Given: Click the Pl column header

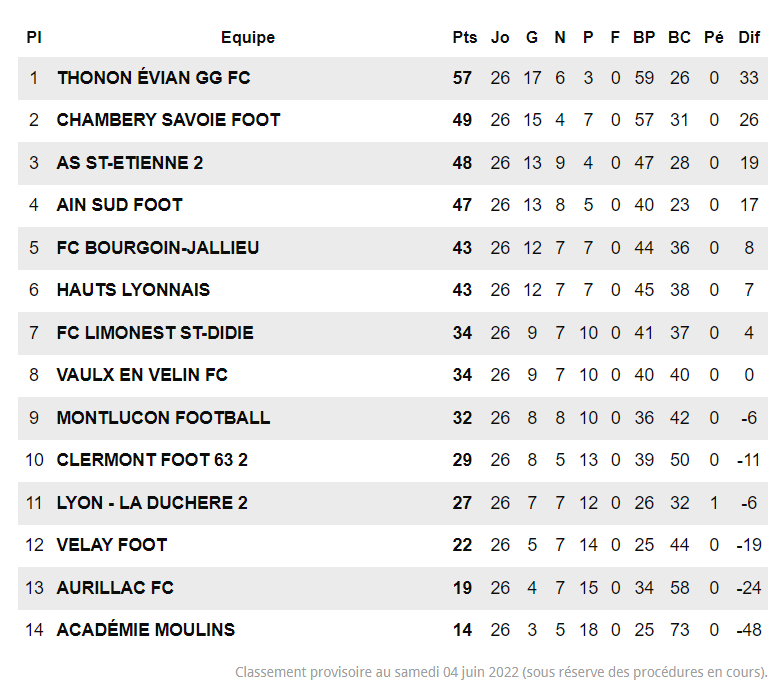Looking at the screenshot, I should 34,38.
